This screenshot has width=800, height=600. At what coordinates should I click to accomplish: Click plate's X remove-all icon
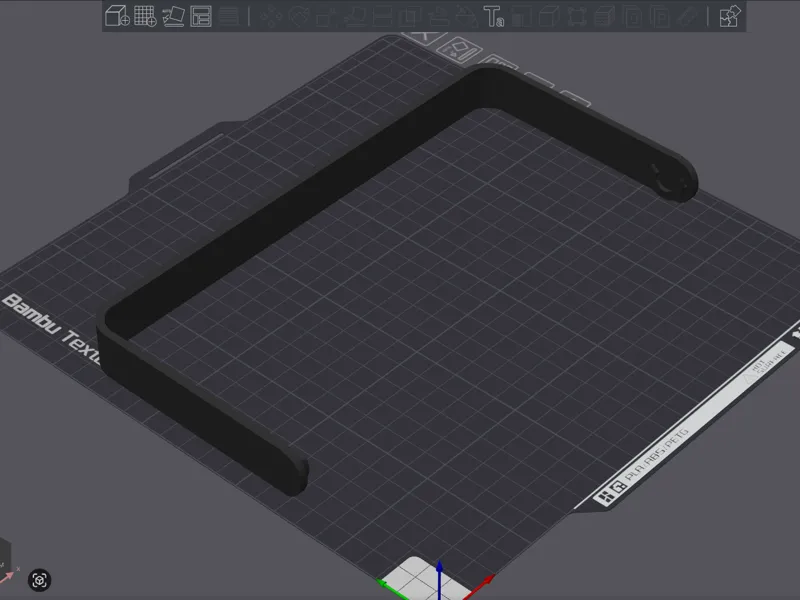pos(425,37)
